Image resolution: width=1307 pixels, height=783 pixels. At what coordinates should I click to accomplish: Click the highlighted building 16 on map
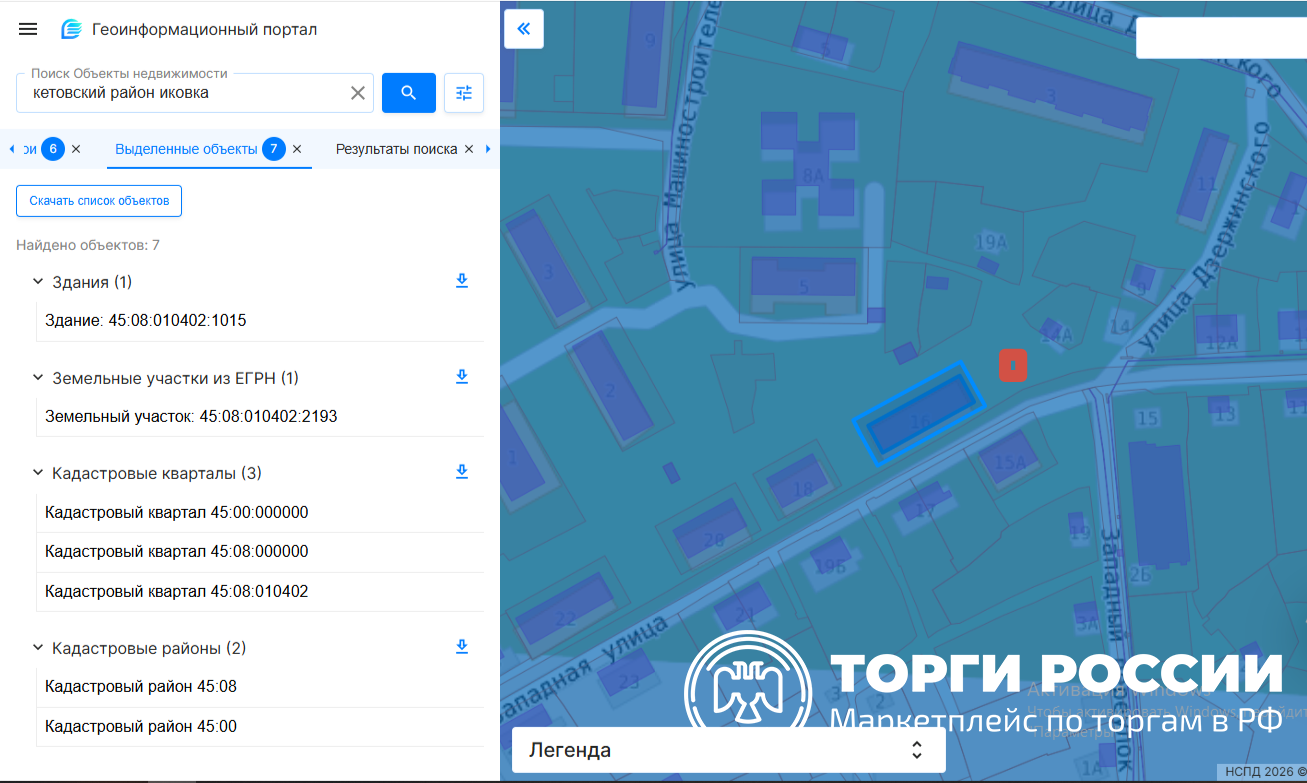[x=919, y=414]
